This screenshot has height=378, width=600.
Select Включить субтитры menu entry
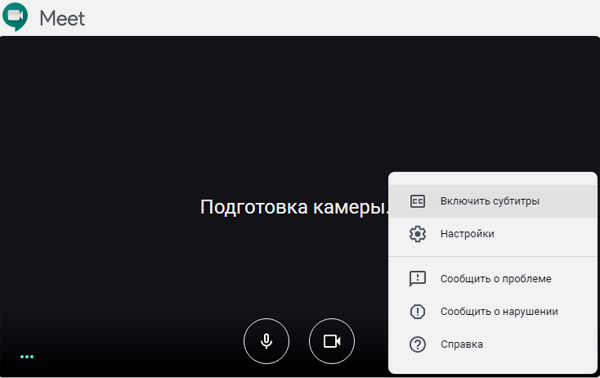coord(493,201)
